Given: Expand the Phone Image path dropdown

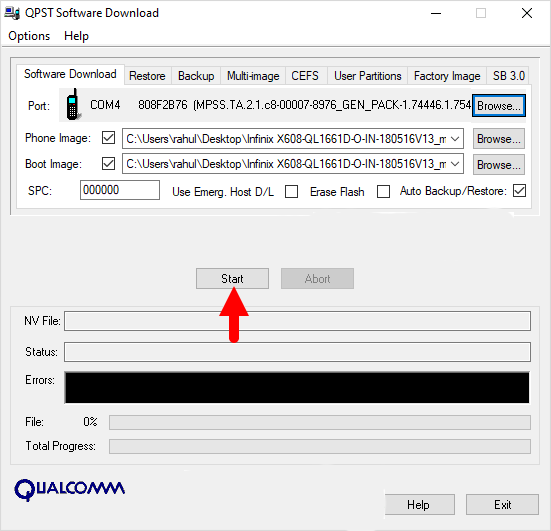Looking at the screenshot, I should point(455,139).
